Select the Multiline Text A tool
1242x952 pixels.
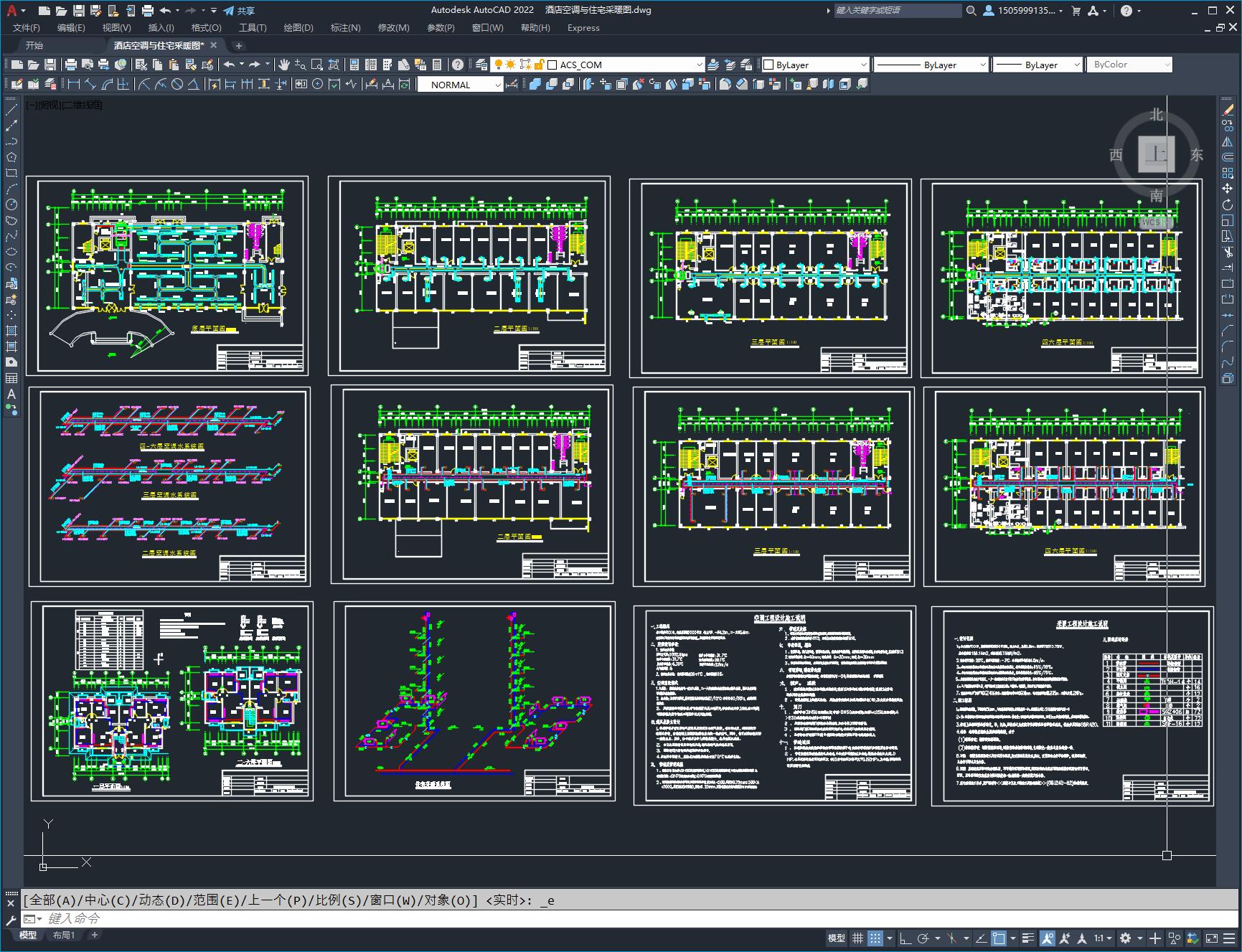coord(11,394)
